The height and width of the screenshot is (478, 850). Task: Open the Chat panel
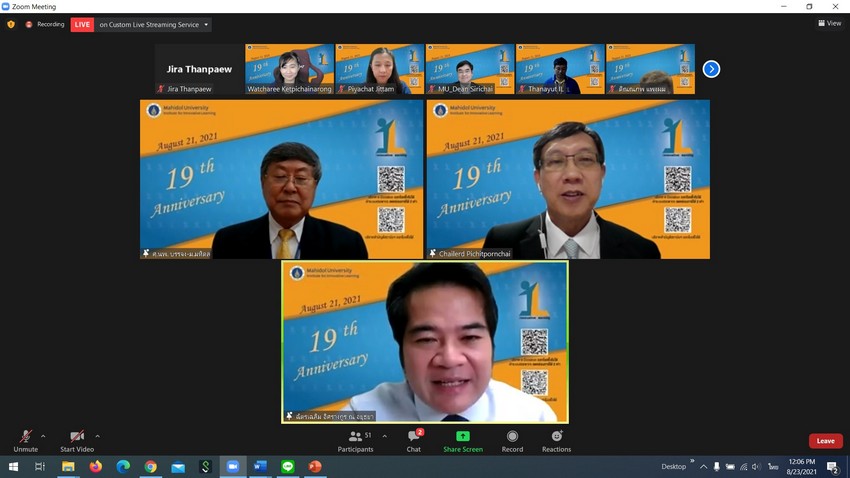coord(414,438)
